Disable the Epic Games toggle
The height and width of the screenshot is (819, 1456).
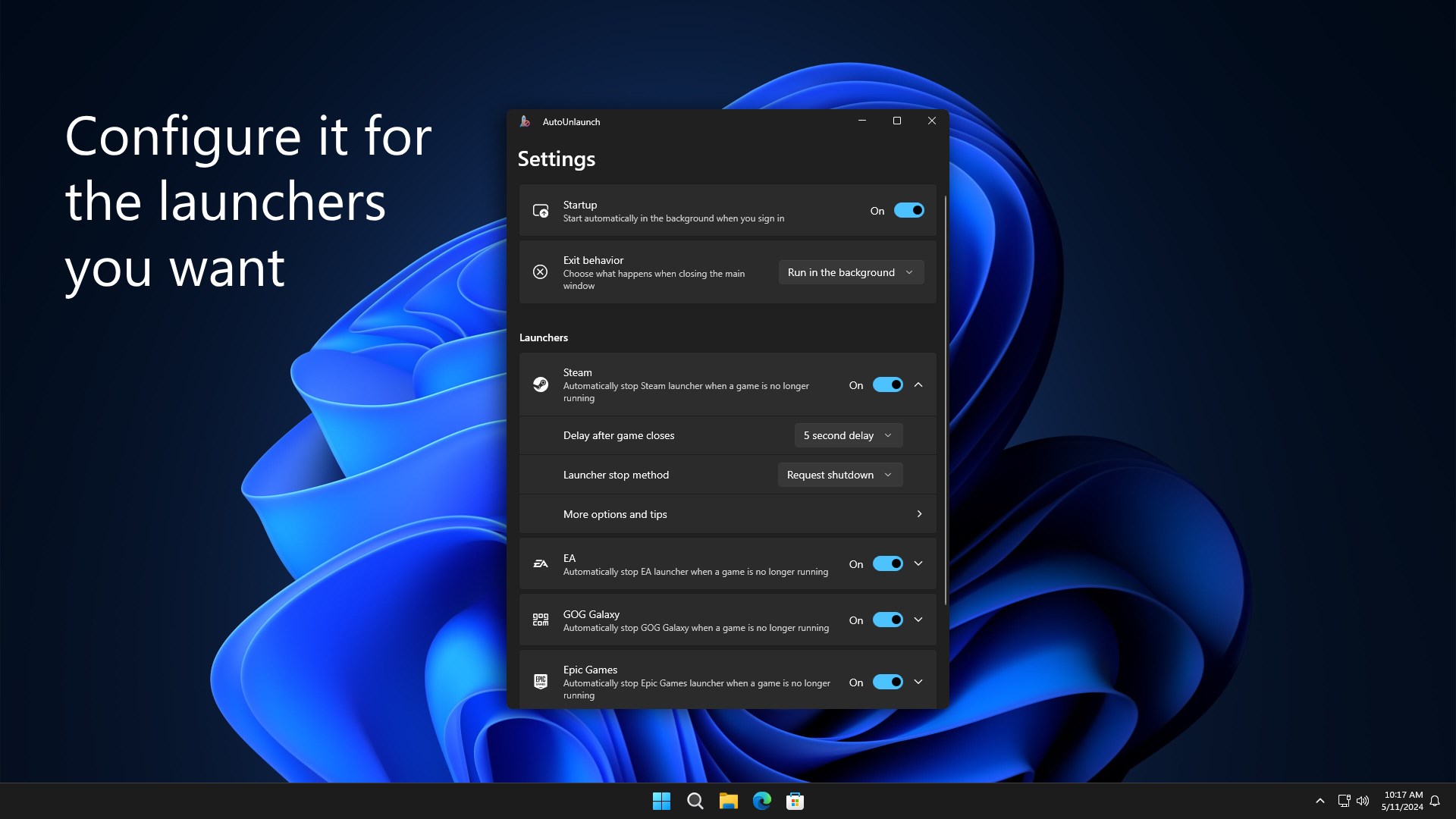(887, 682)
